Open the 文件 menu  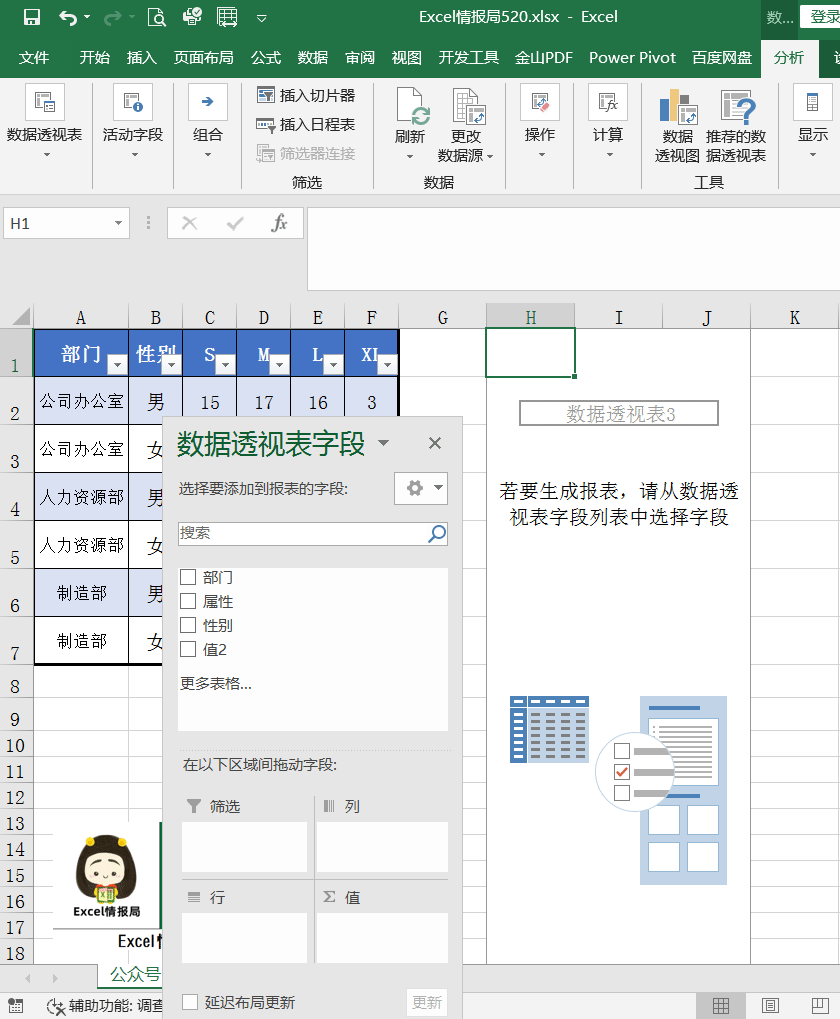[34, 58]
